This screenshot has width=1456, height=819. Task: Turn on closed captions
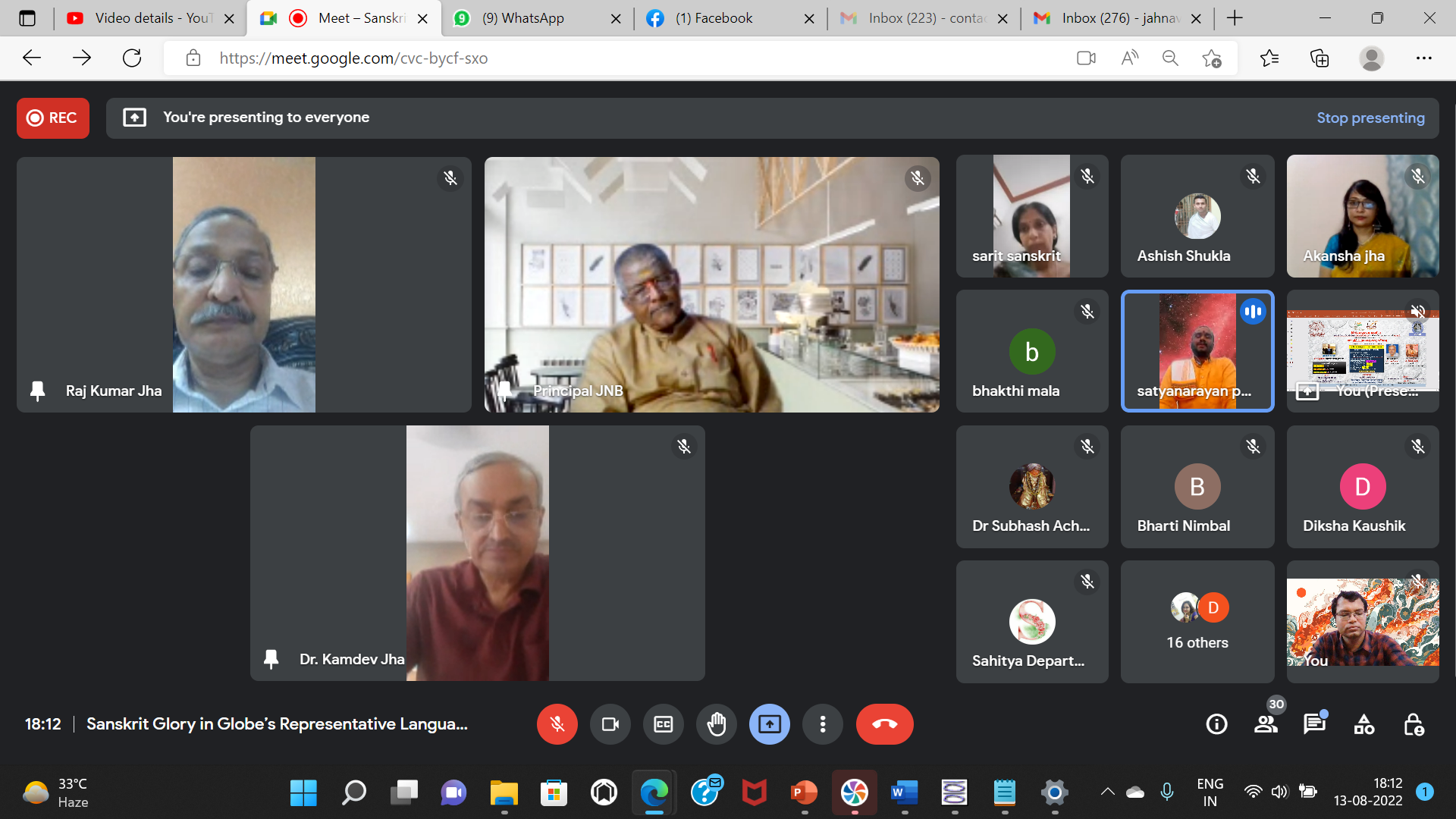tap(663, 724)
